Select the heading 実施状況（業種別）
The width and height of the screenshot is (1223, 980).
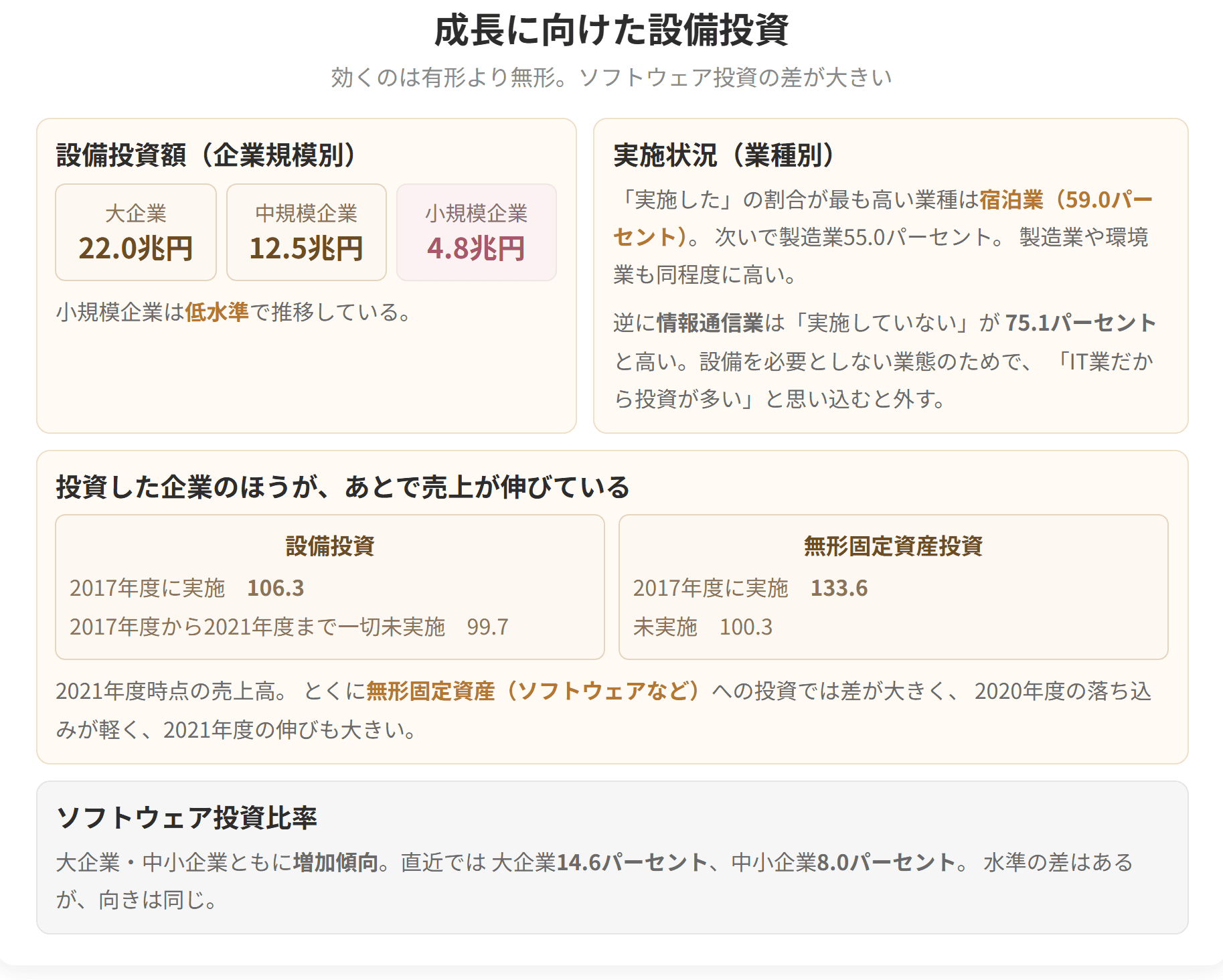(x=725, y=155)
